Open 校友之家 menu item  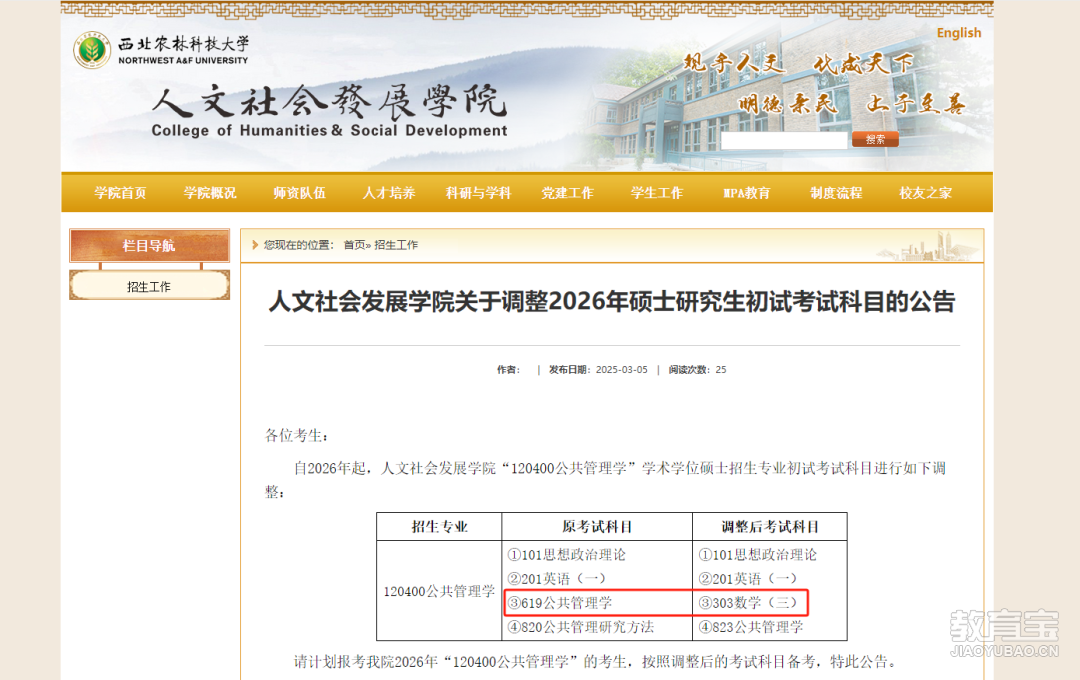coord(926,193)
